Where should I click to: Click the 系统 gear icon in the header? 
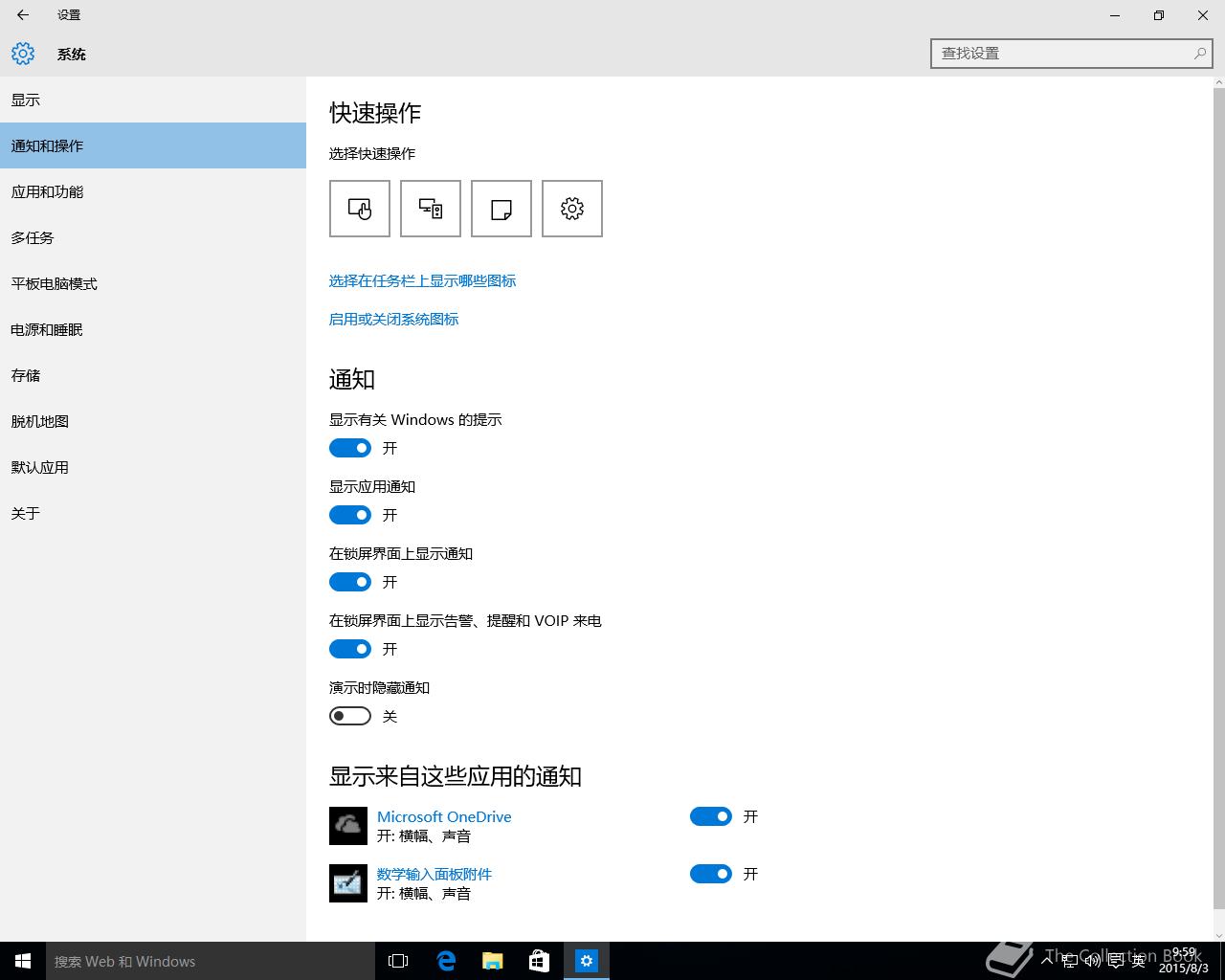[x=23, y=54]
